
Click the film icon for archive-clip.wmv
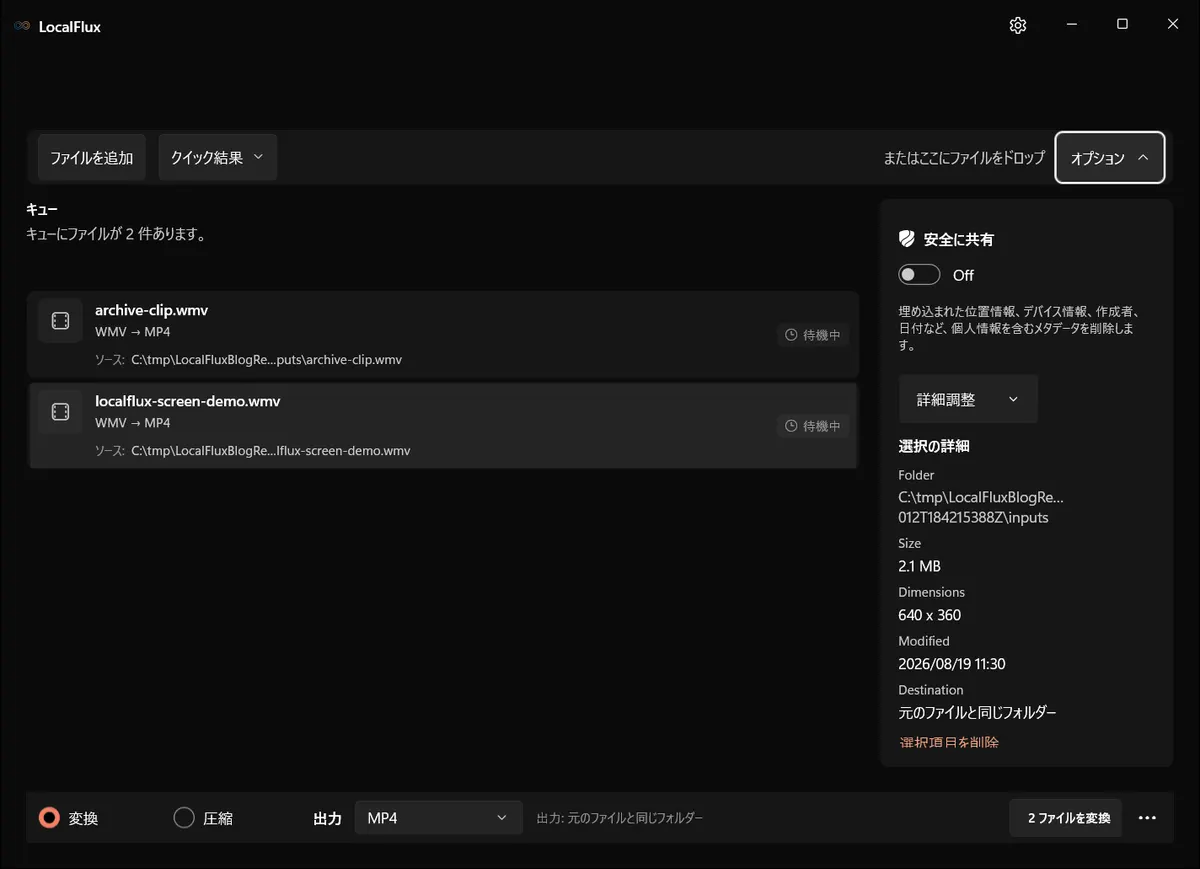click(x=60, y=321)
